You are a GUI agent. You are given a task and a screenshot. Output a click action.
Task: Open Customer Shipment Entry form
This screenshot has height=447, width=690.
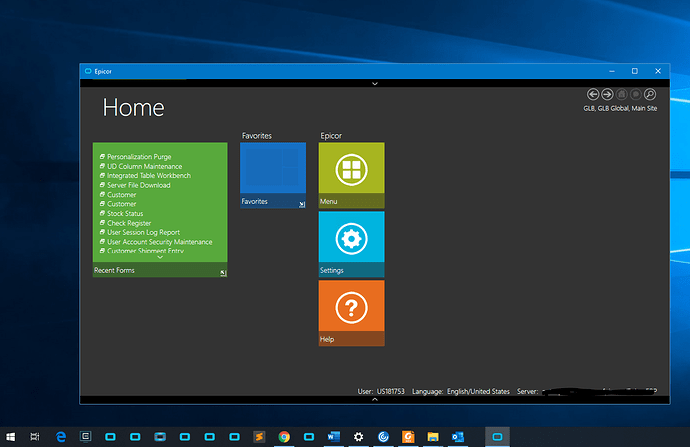[x=145, y=251]
